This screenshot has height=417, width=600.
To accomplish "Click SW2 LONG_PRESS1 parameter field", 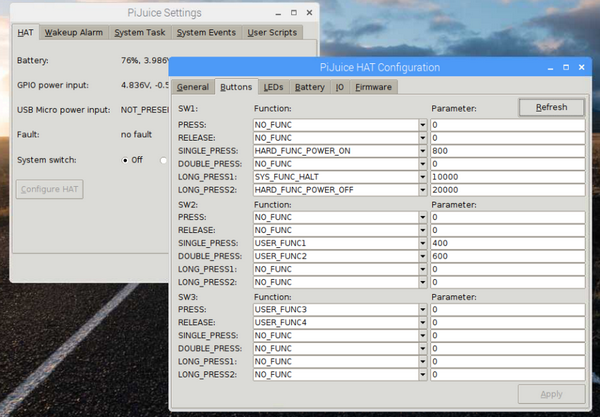I will [508, 269].
